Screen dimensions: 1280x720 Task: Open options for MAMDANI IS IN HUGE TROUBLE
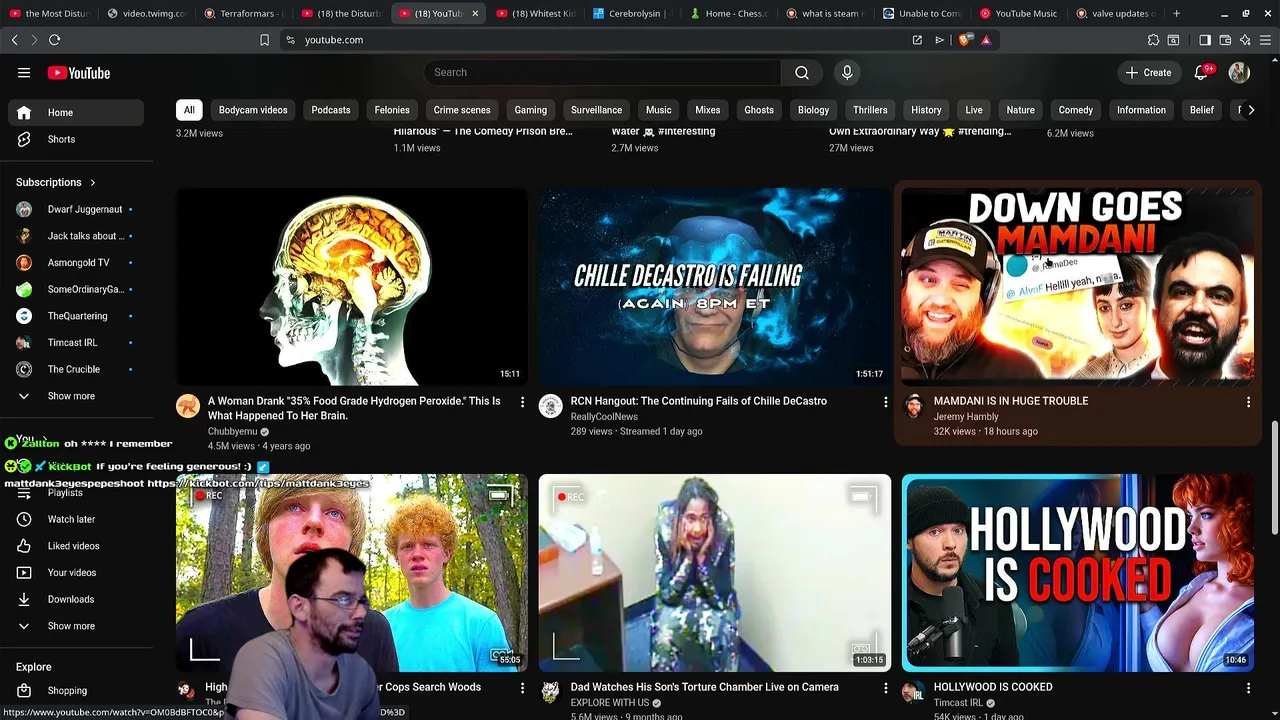[x=1248, y=402]
